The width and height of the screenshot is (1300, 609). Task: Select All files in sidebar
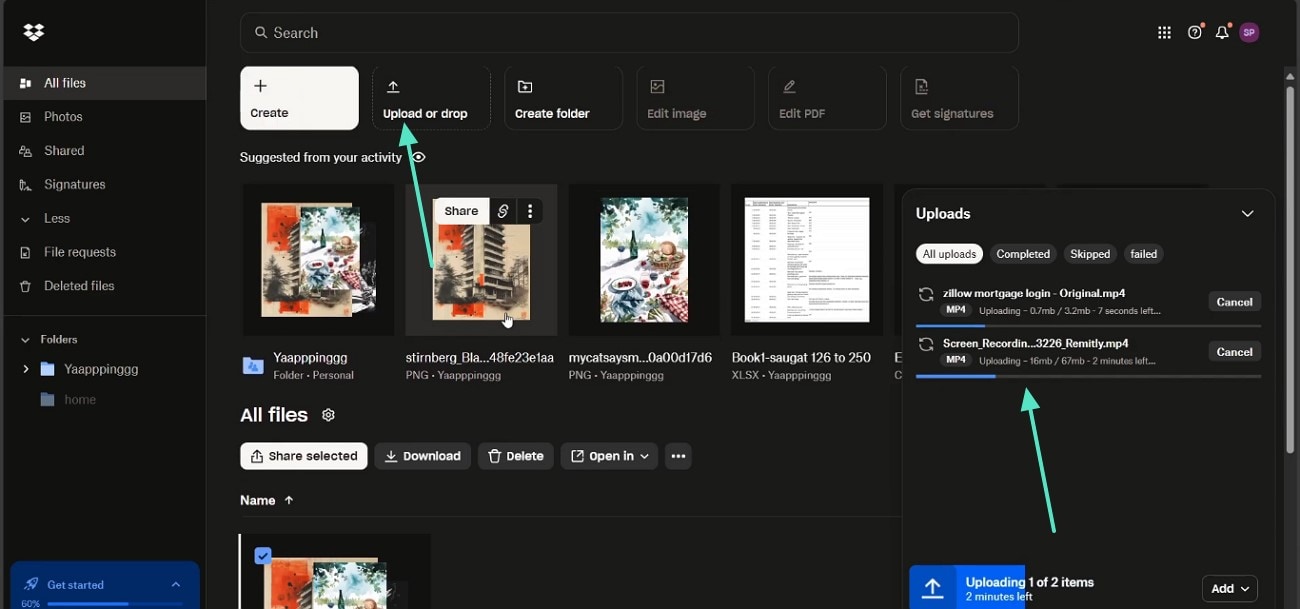point(103,83)
